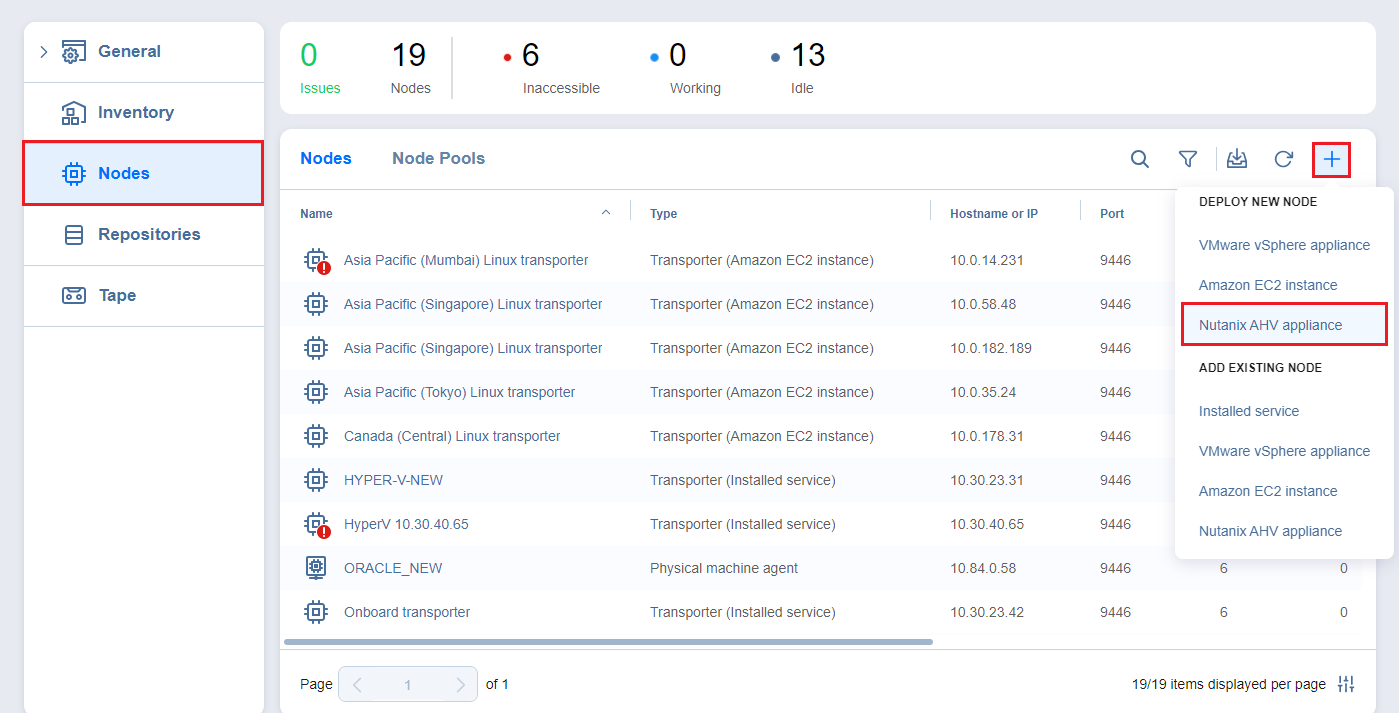Open the filter funnel icon
The image size is (1399, 713).
tap(1188, 159)
